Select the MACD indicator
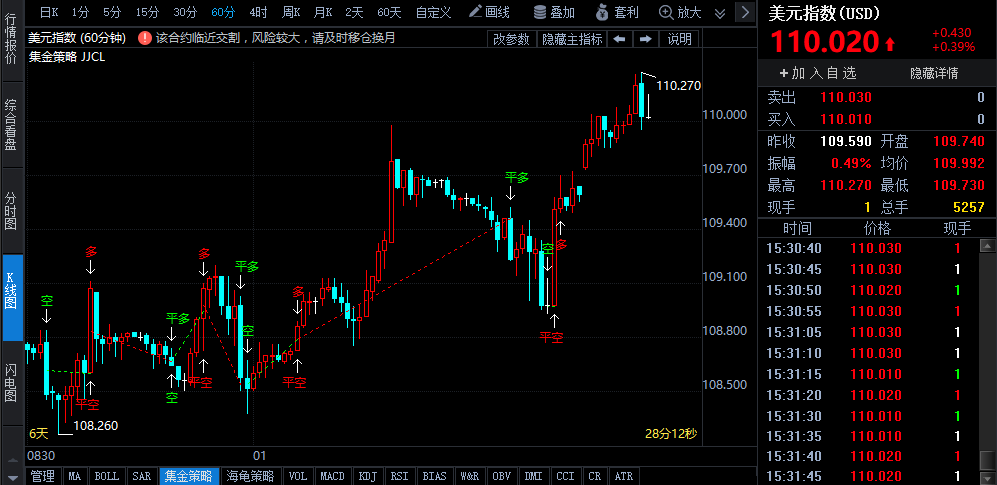Viewport: 997px width, 485px height. tap(333, 476)
